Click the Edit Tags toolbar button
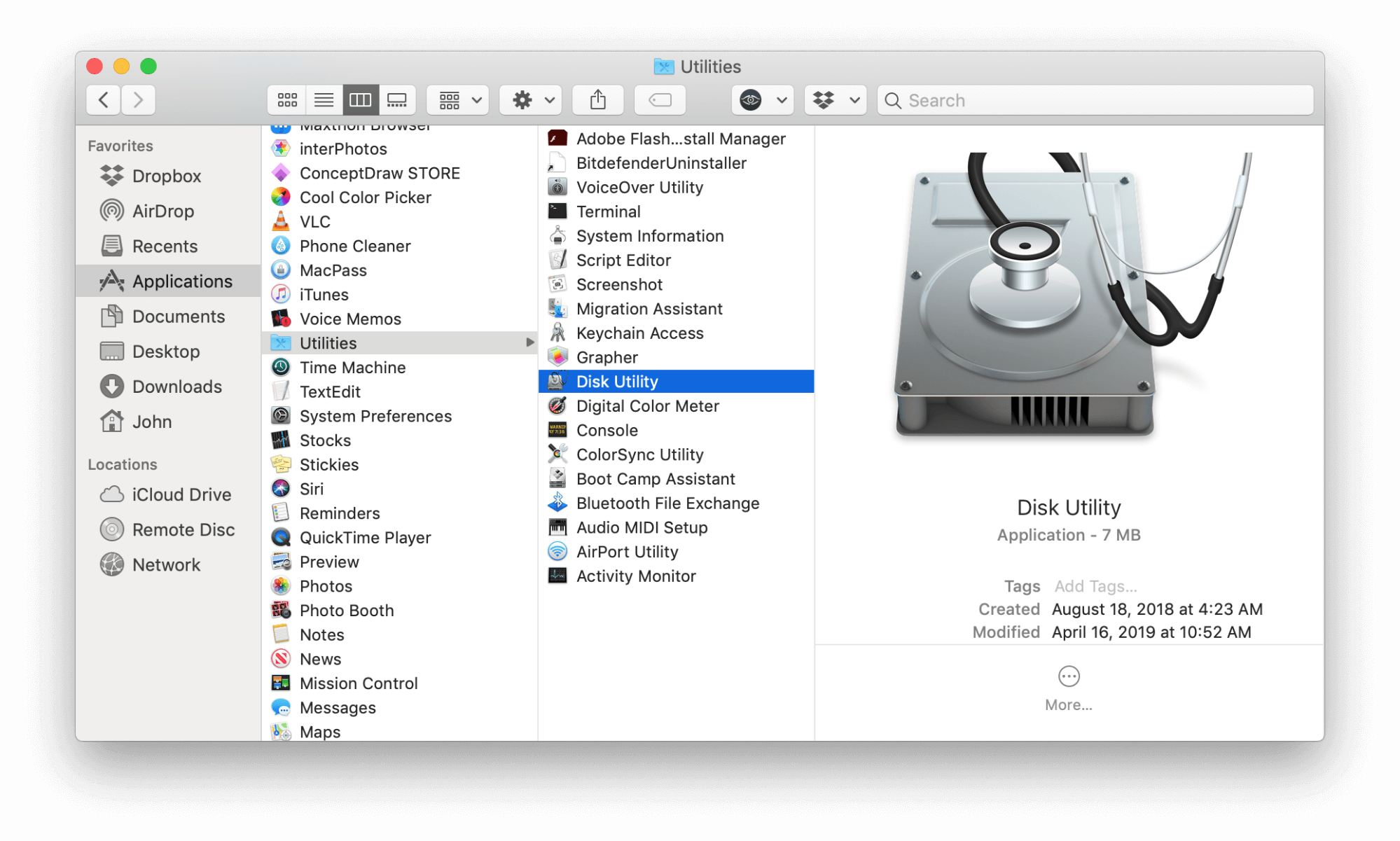 click(660, 100)
